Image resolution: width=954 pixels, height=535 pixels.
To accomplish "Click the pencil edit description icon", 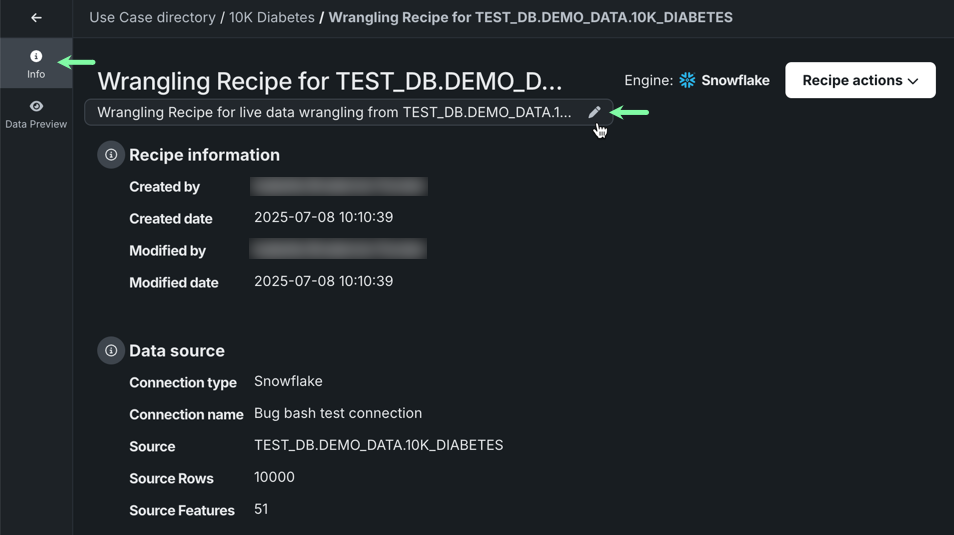I will (x=595, y=112).
